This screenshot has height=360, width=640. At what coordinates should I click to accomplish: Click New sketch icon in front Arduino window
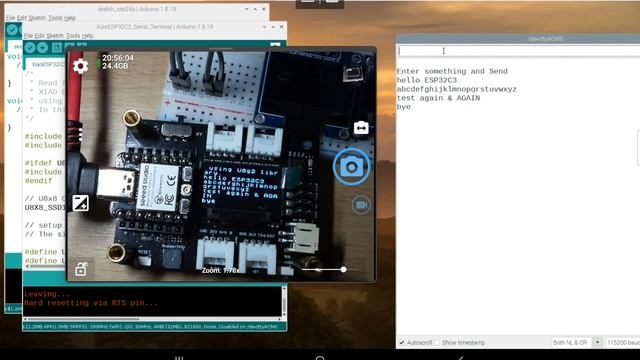click(57, 48)
